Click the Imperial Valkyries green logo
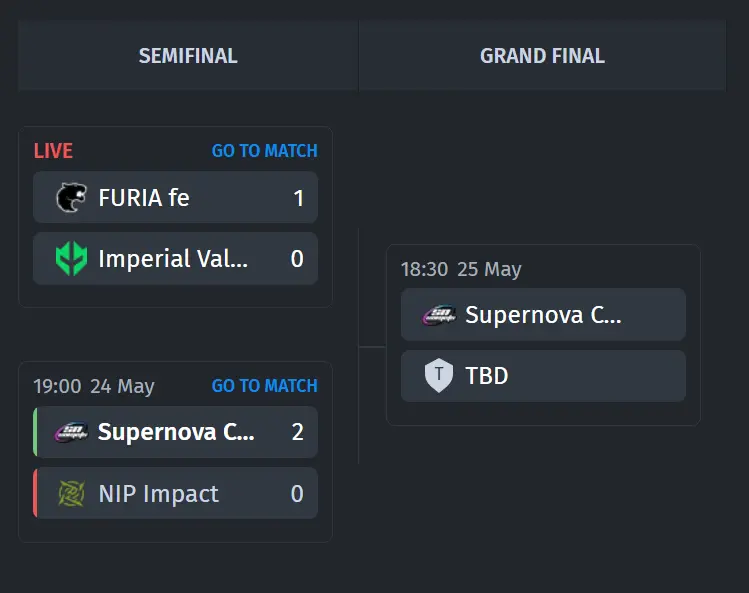The height and width of the screenshot is (593, 749). pyautogui.click(x=72, y=259)
